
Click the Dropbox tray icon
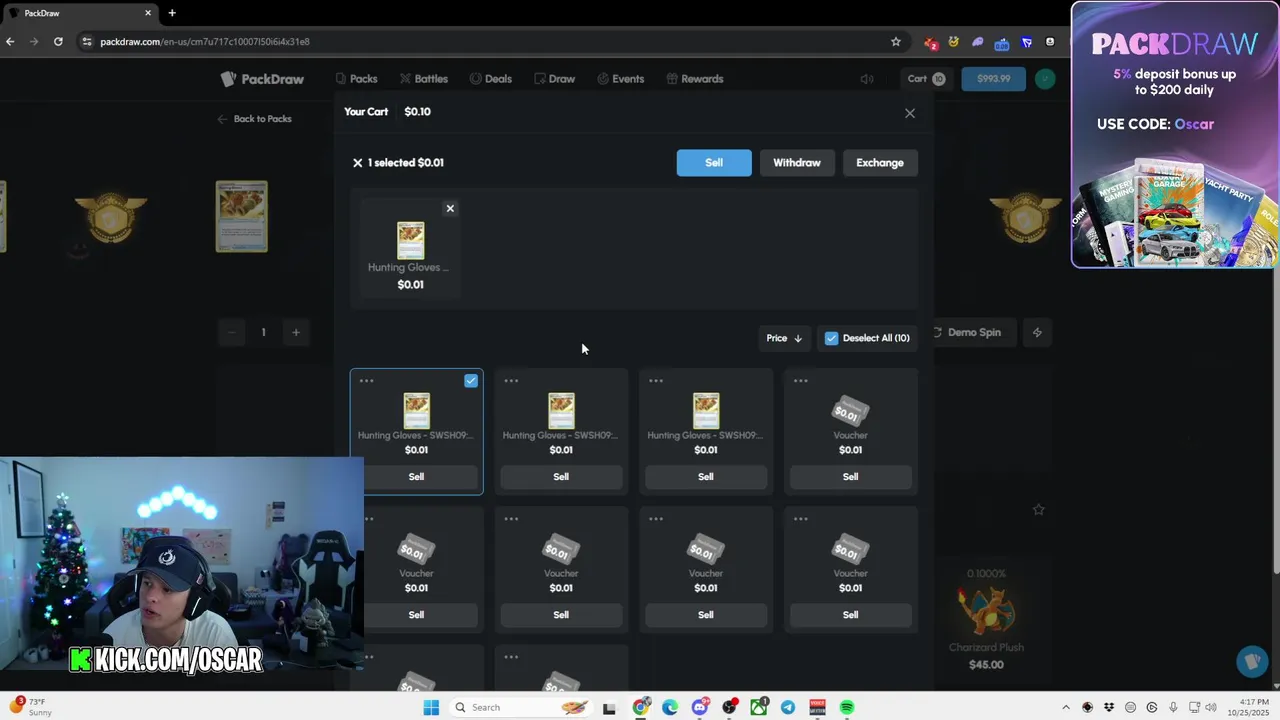(x=1109, y=707)
